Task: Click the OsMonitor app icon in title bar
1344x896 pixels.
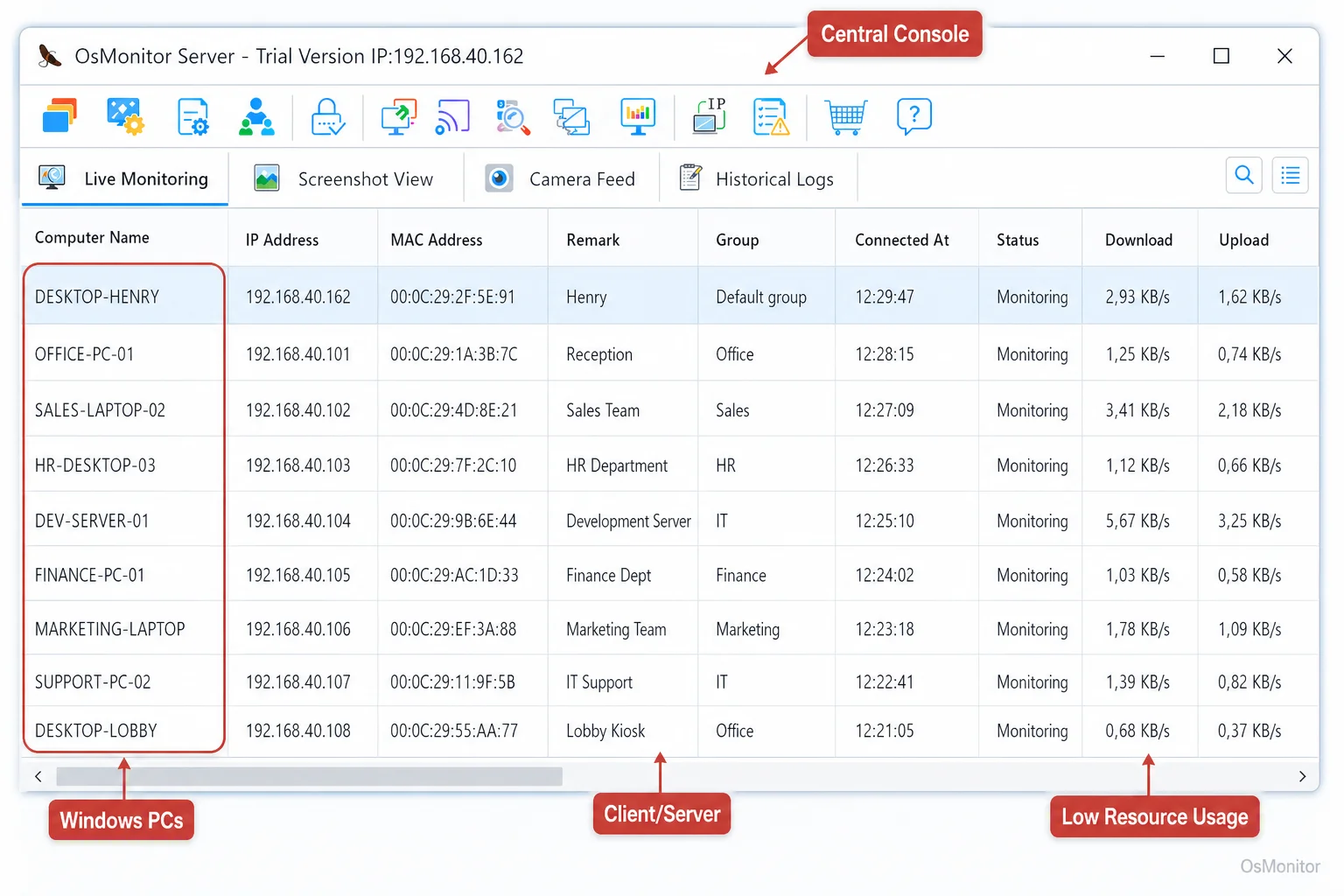Action: click(50, 56)
